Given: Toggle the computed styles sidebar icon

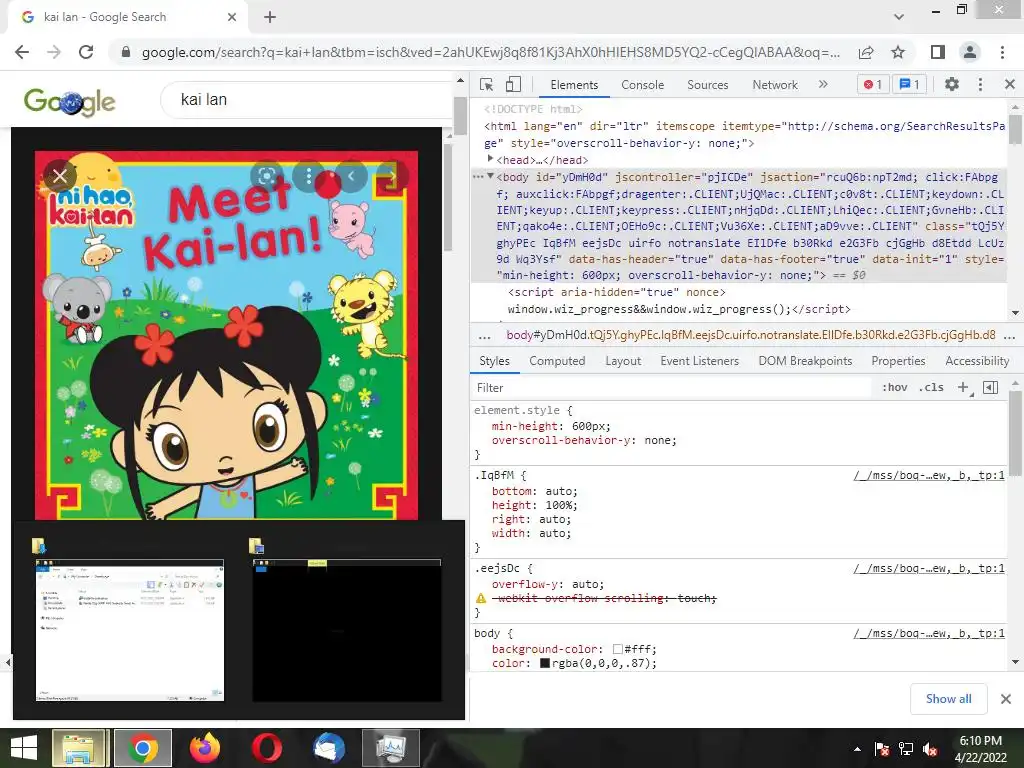Looking at the screenshot, I should 990,388.
